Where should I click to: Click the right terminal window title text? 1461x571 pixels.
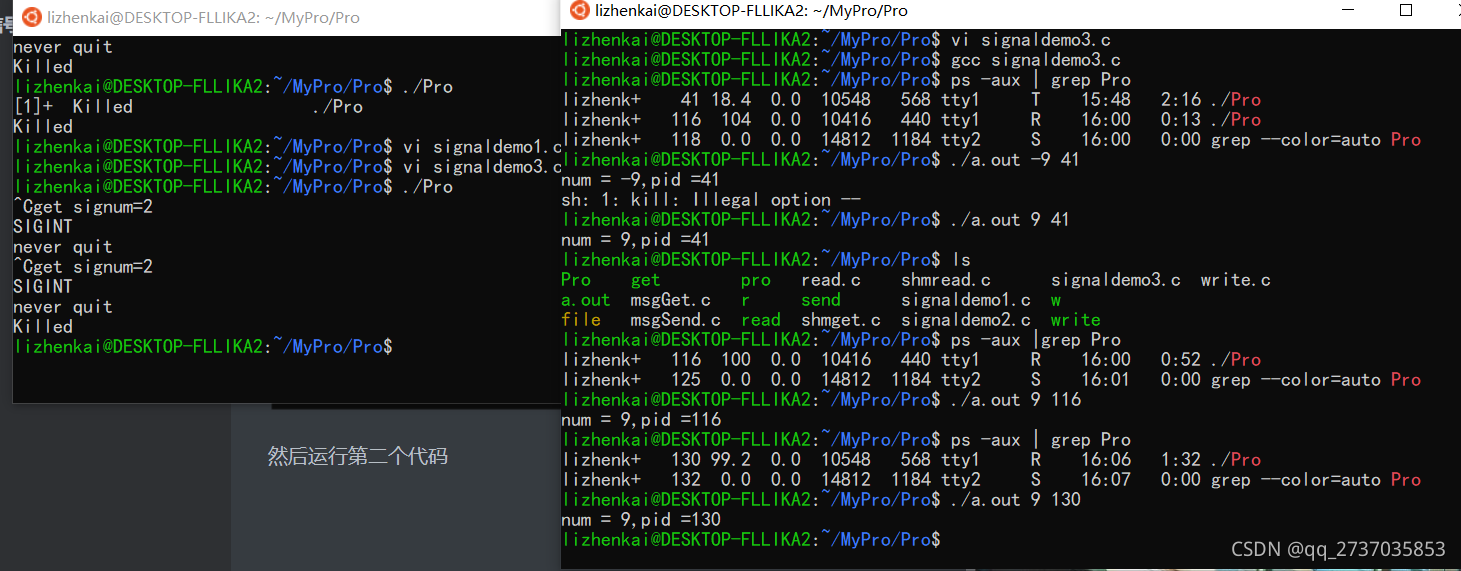click(752, 10)
